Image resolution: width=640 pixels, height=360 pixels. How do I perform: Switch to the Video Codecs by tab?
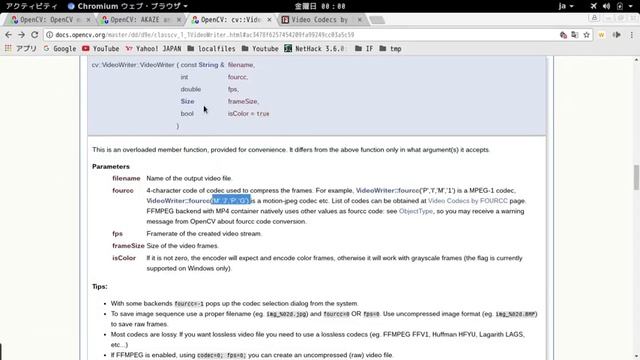click(320, 20)
